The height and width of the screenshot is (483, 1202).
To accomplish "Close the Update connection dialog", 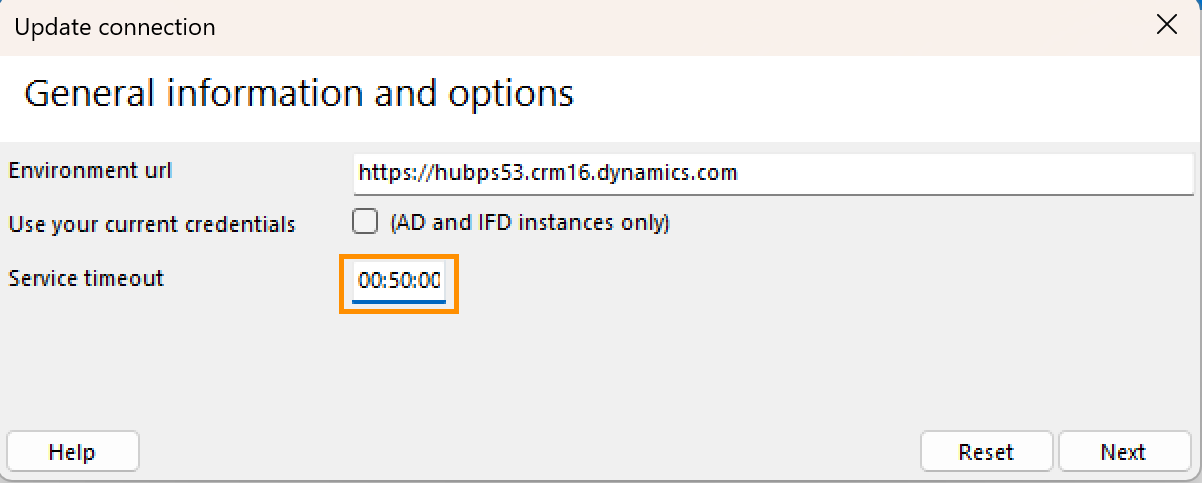I will point(1166,27).
